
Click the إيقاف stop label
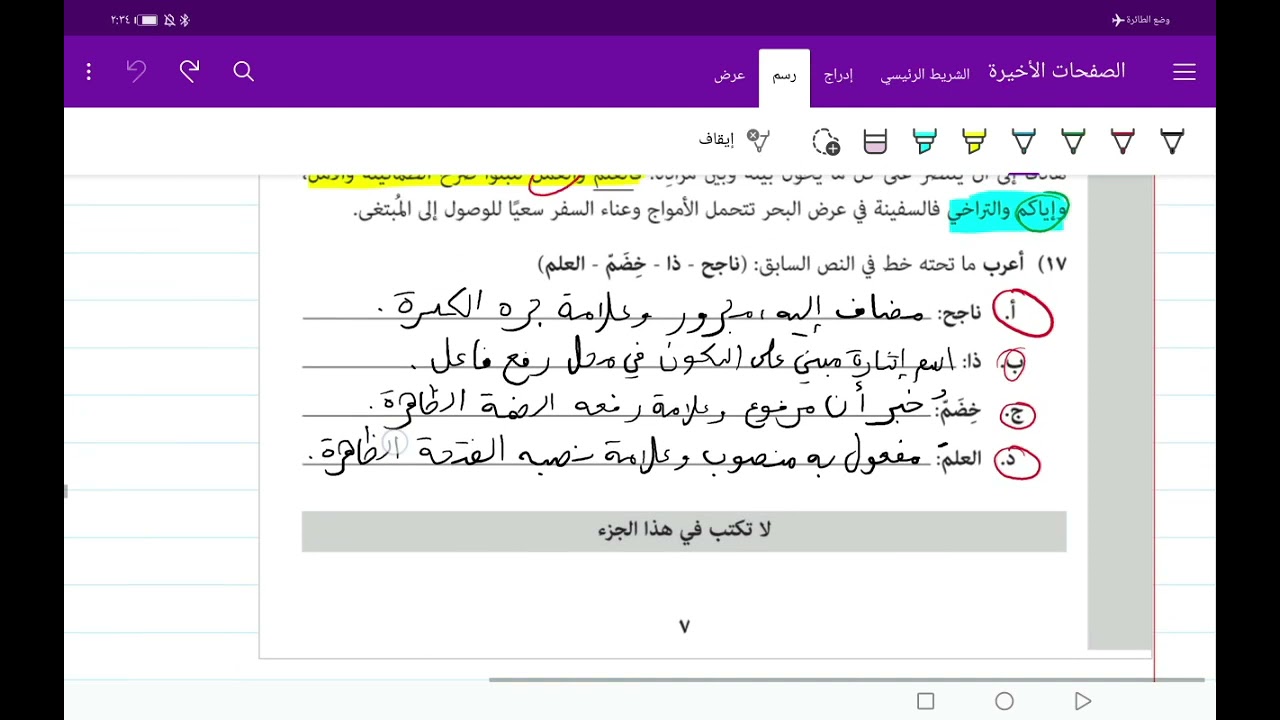pyautogui.click(x=717, y=140)
